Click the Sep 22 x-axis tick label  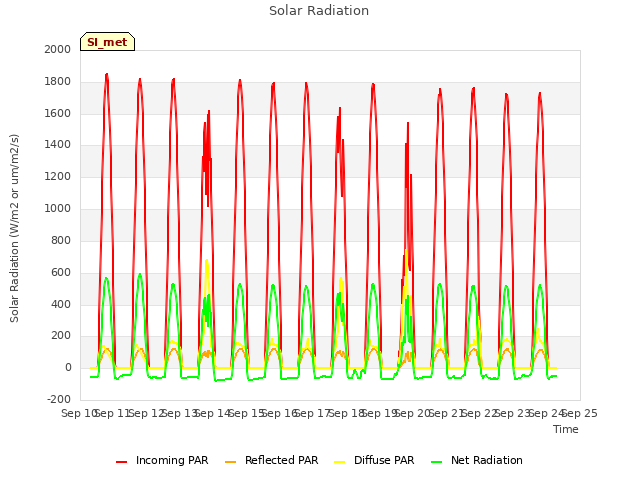480,413
